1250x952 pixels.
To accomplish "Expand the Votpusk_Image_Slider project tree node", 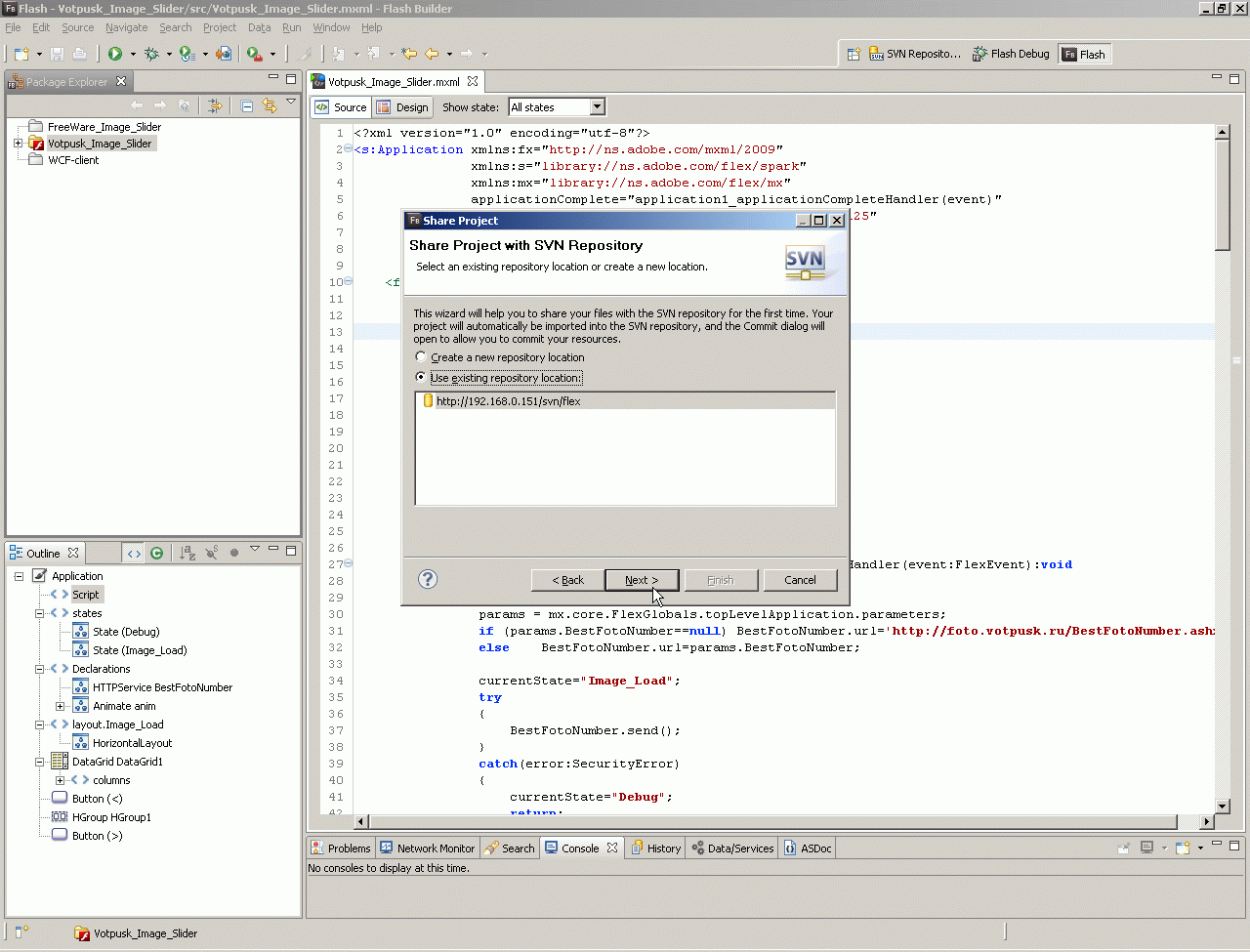I will 18,144.
